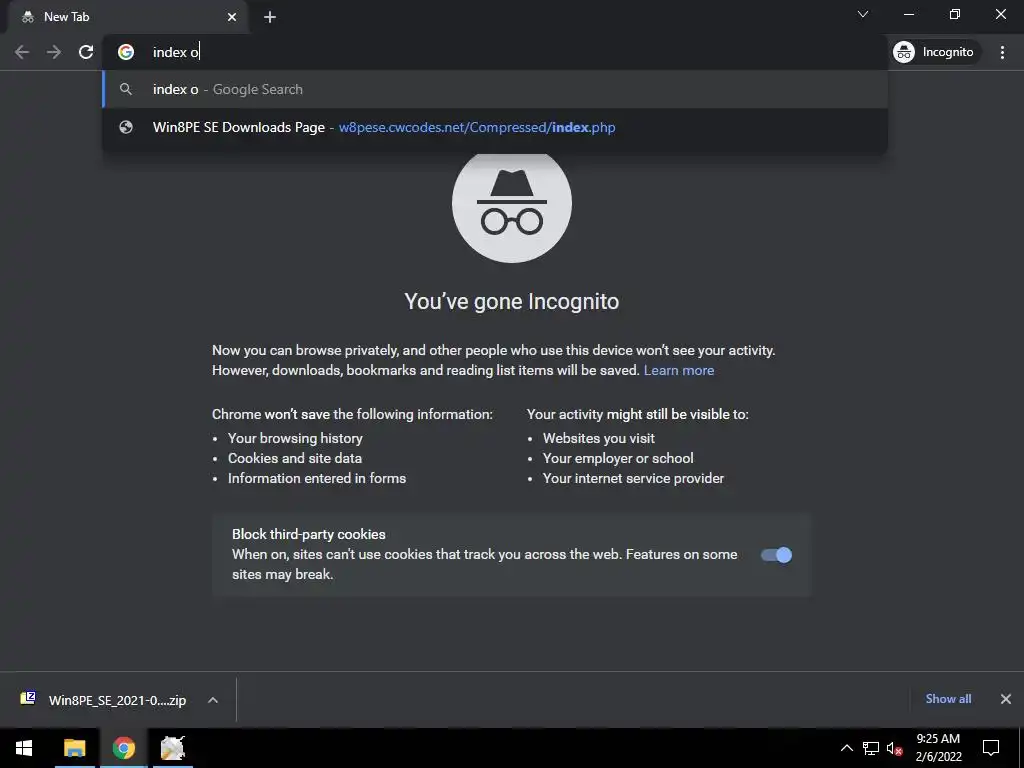Screen dimensions: 1024x768
Task: Click 'Your internet service provider' text
Action: pyautogui.click(x=633, y=479)
